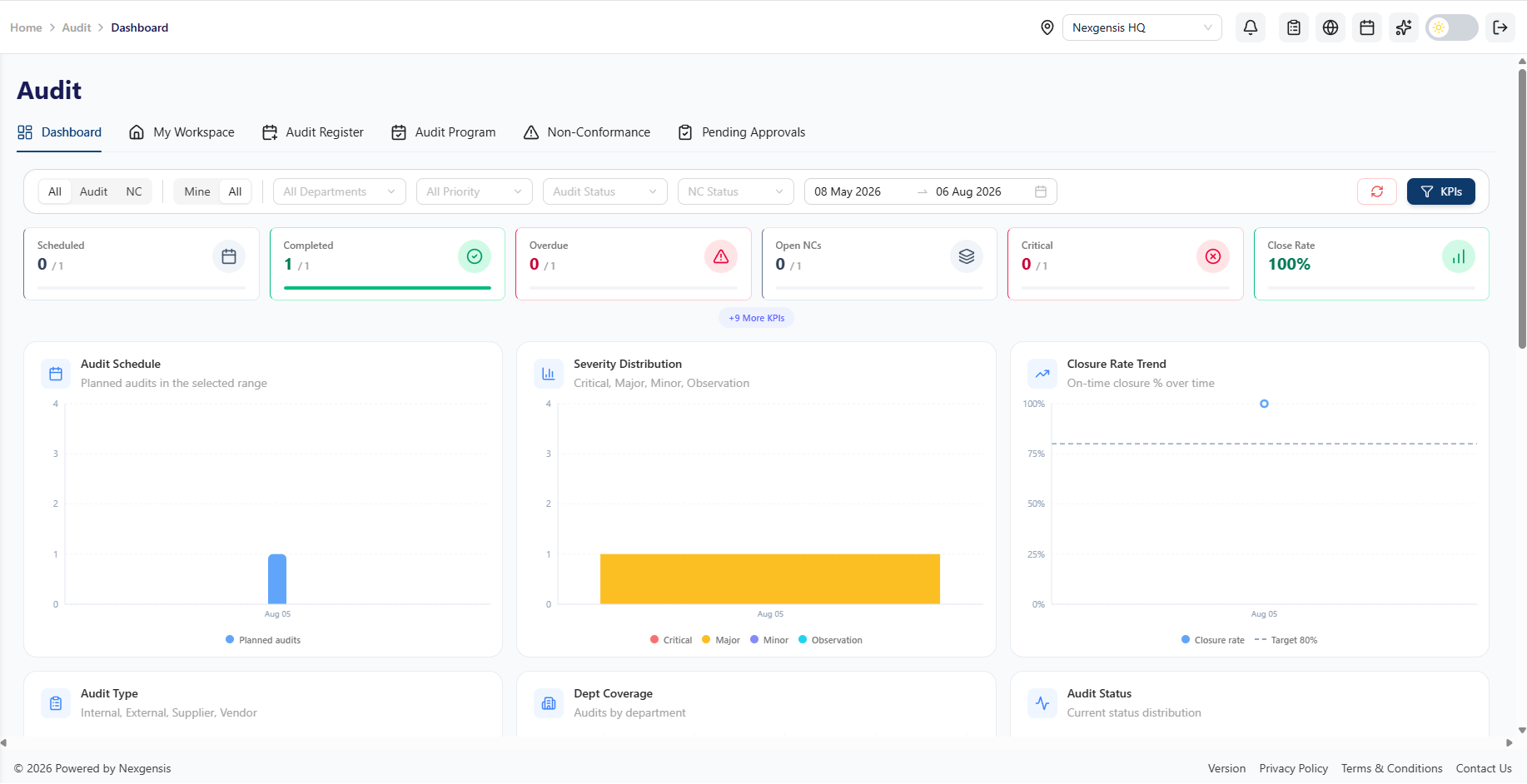Click the Minor severity legend swatch
The height and width of the screenshot is (784, 1527).
pos(754,640)
